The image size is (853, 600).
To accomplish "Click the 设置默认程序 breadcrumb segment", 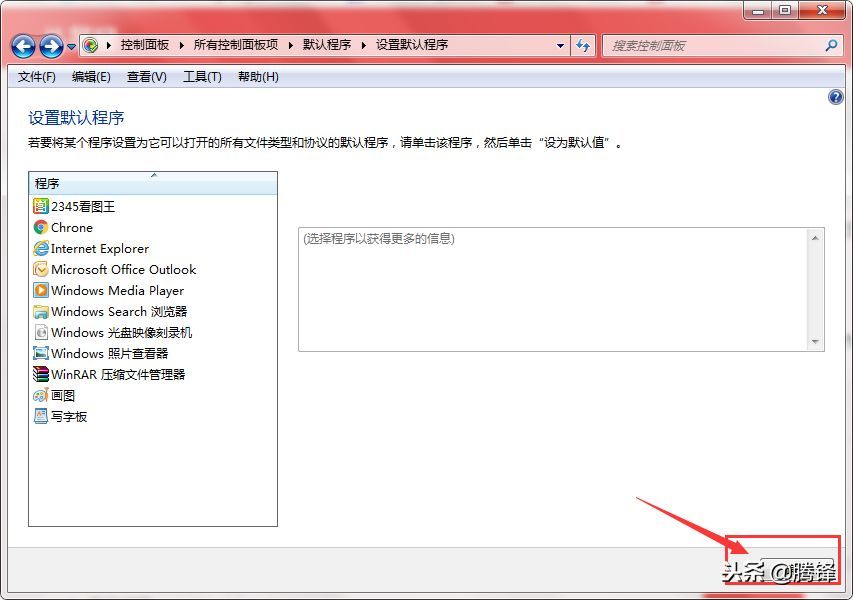I will (x=412, y=45).
